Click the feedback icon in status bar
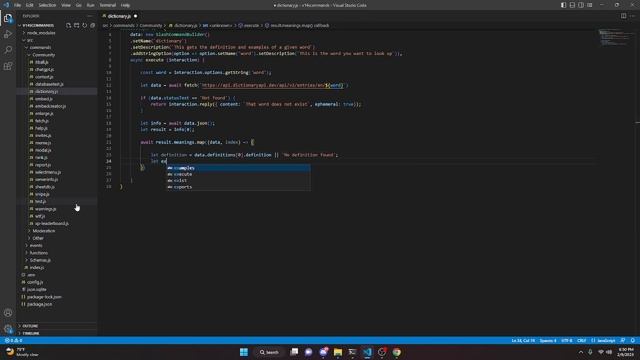The image size is (640, 360). [623, 340]
